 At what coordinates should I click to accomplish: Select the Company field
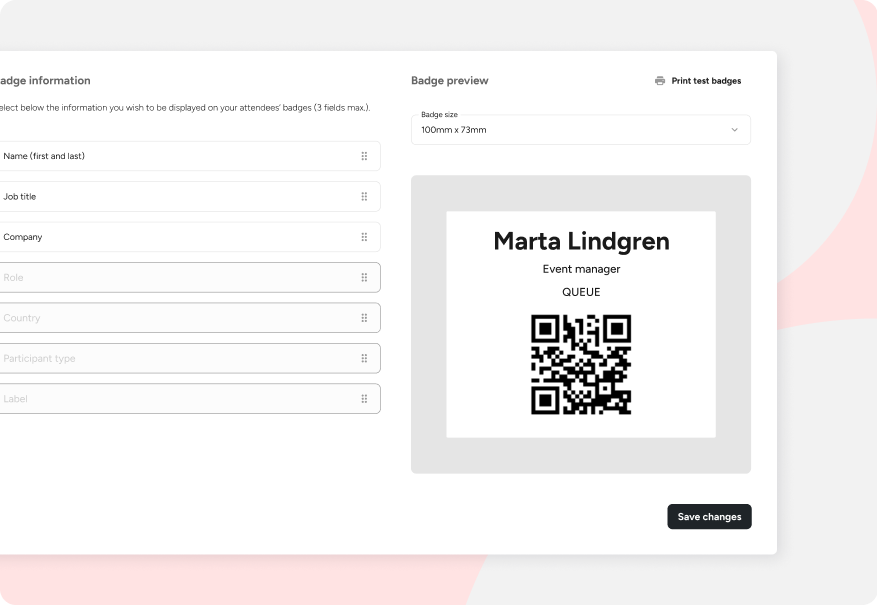189,237
